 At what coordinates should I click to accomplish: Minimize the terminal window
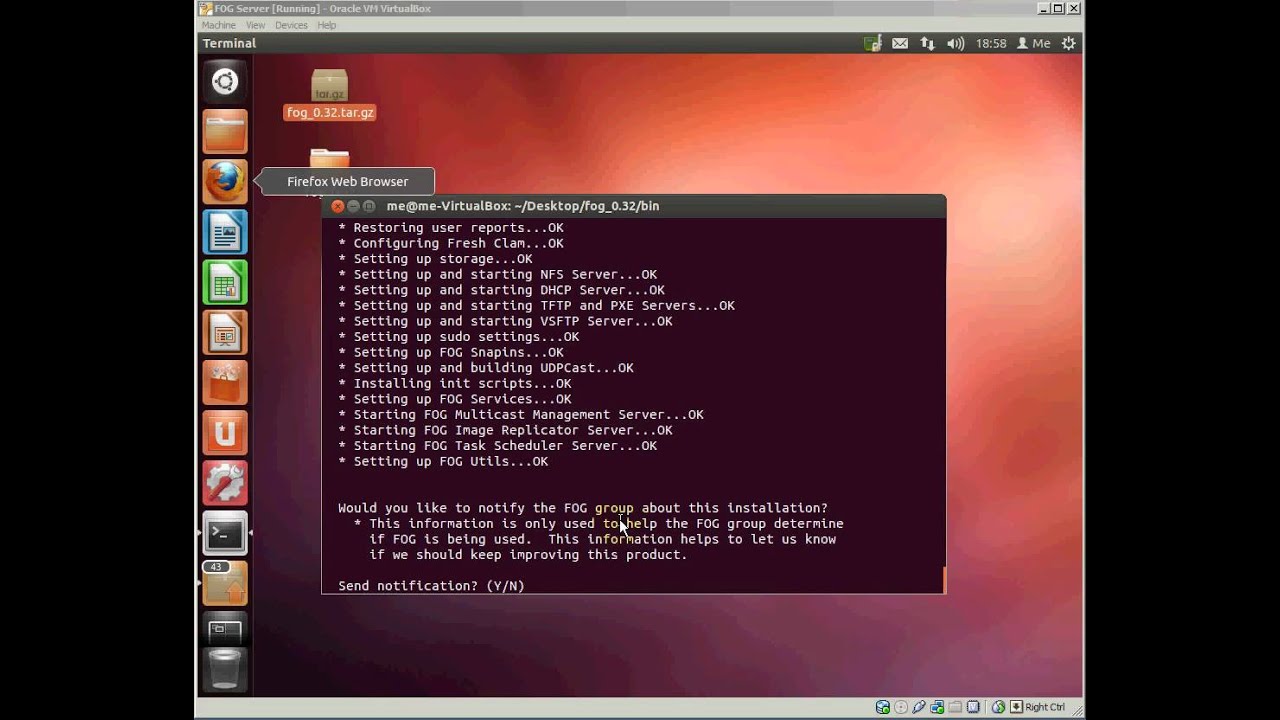click(x=353, y=206)
